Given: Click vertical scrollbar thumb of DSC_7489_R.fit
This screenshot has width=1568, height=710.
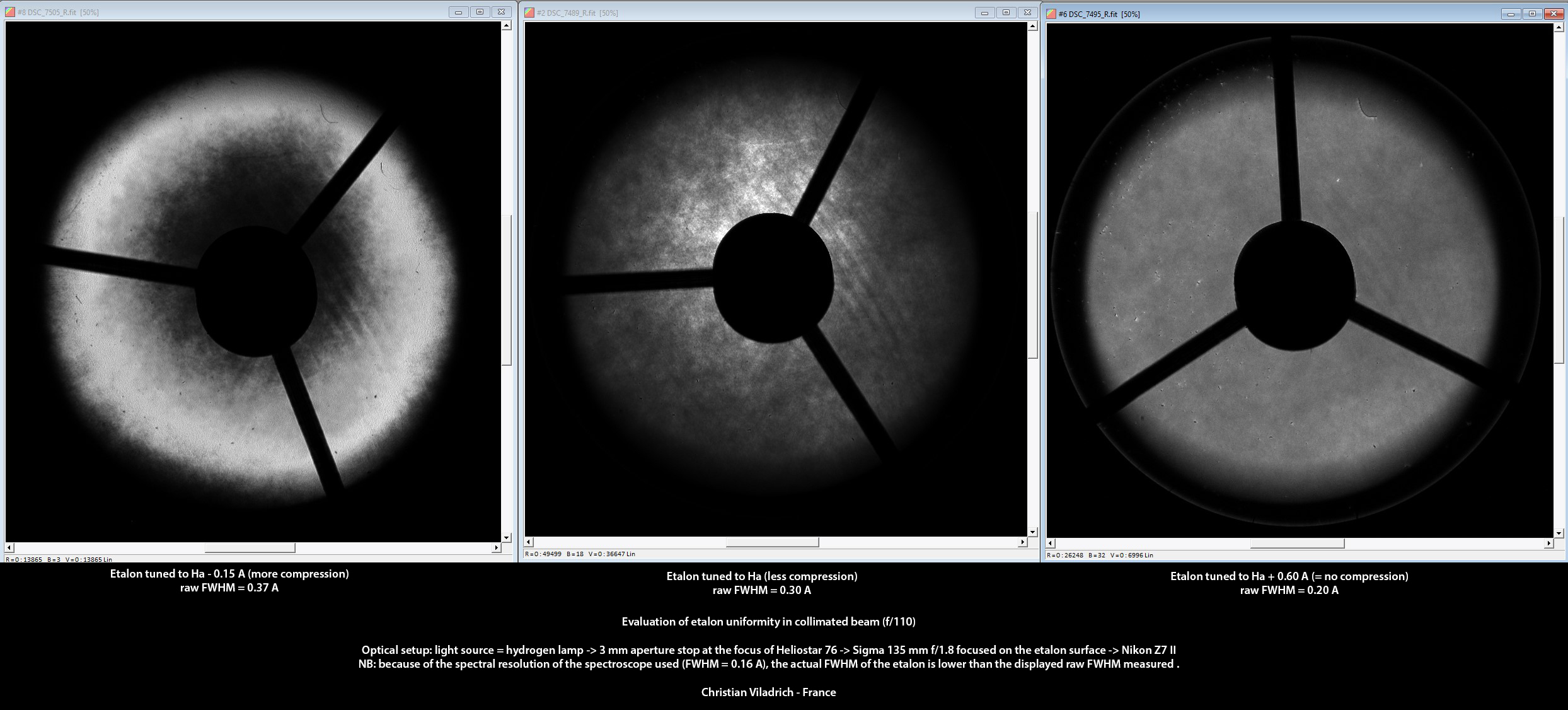Looking at the screenshot, I should (1032, 285).
